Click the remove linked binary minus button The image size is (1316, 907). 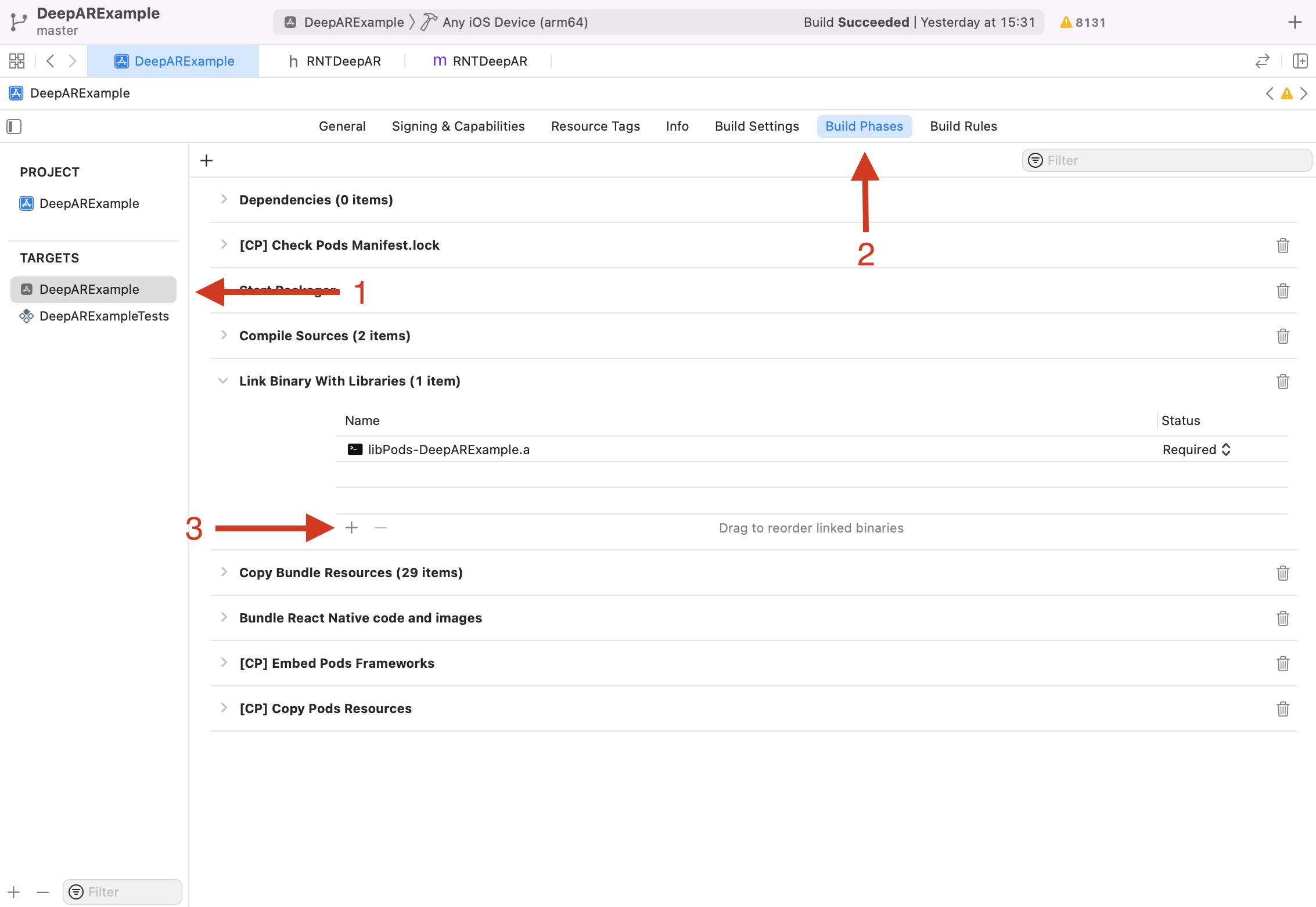381,528
